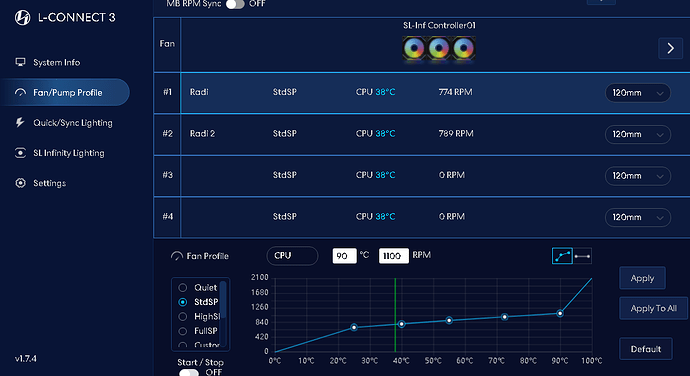690x376 pixels.
Task: Go to next controller arrow
Action: tap(670, 48)
